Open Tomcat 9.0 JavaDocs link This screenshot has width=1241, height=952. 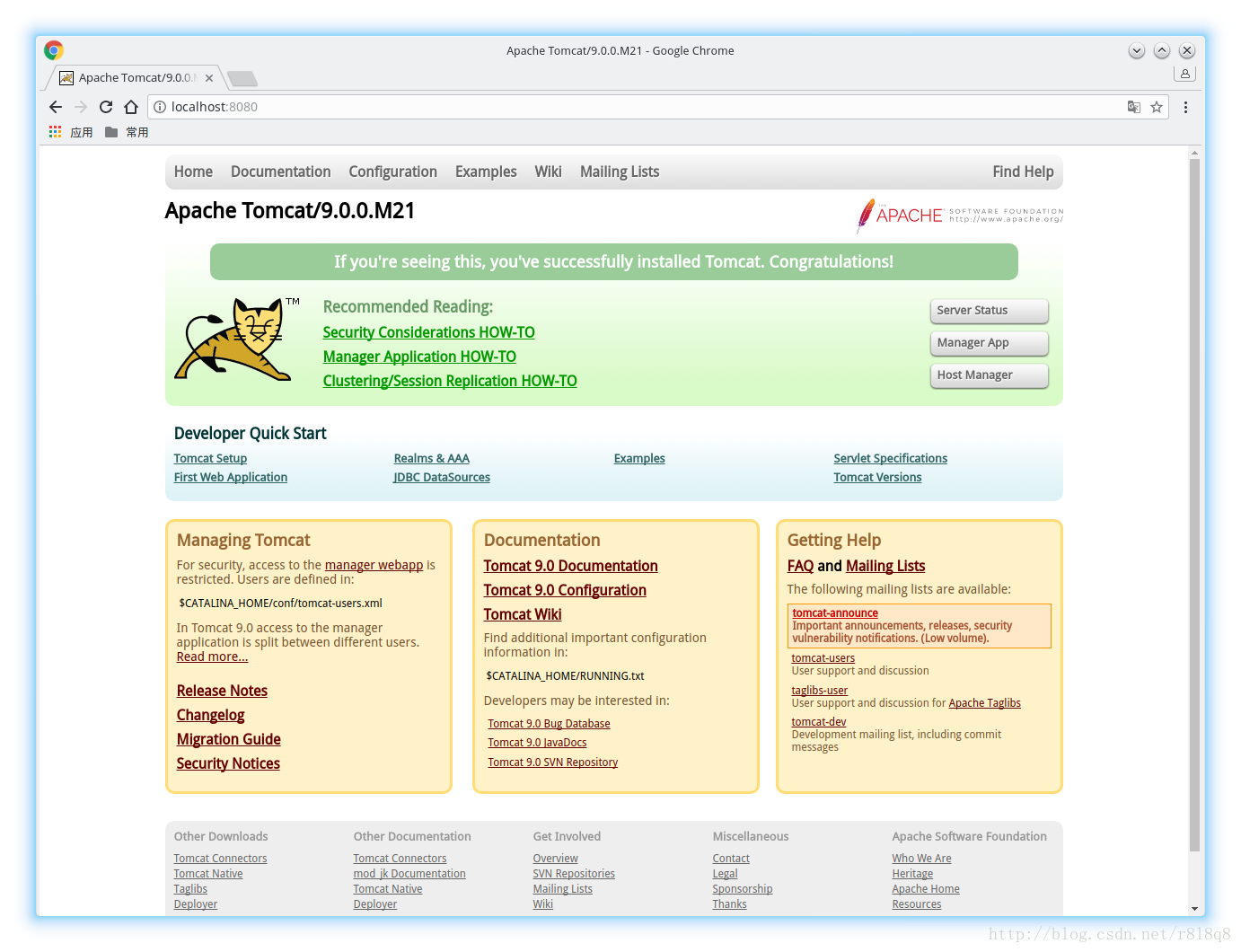tap(537, 743)
